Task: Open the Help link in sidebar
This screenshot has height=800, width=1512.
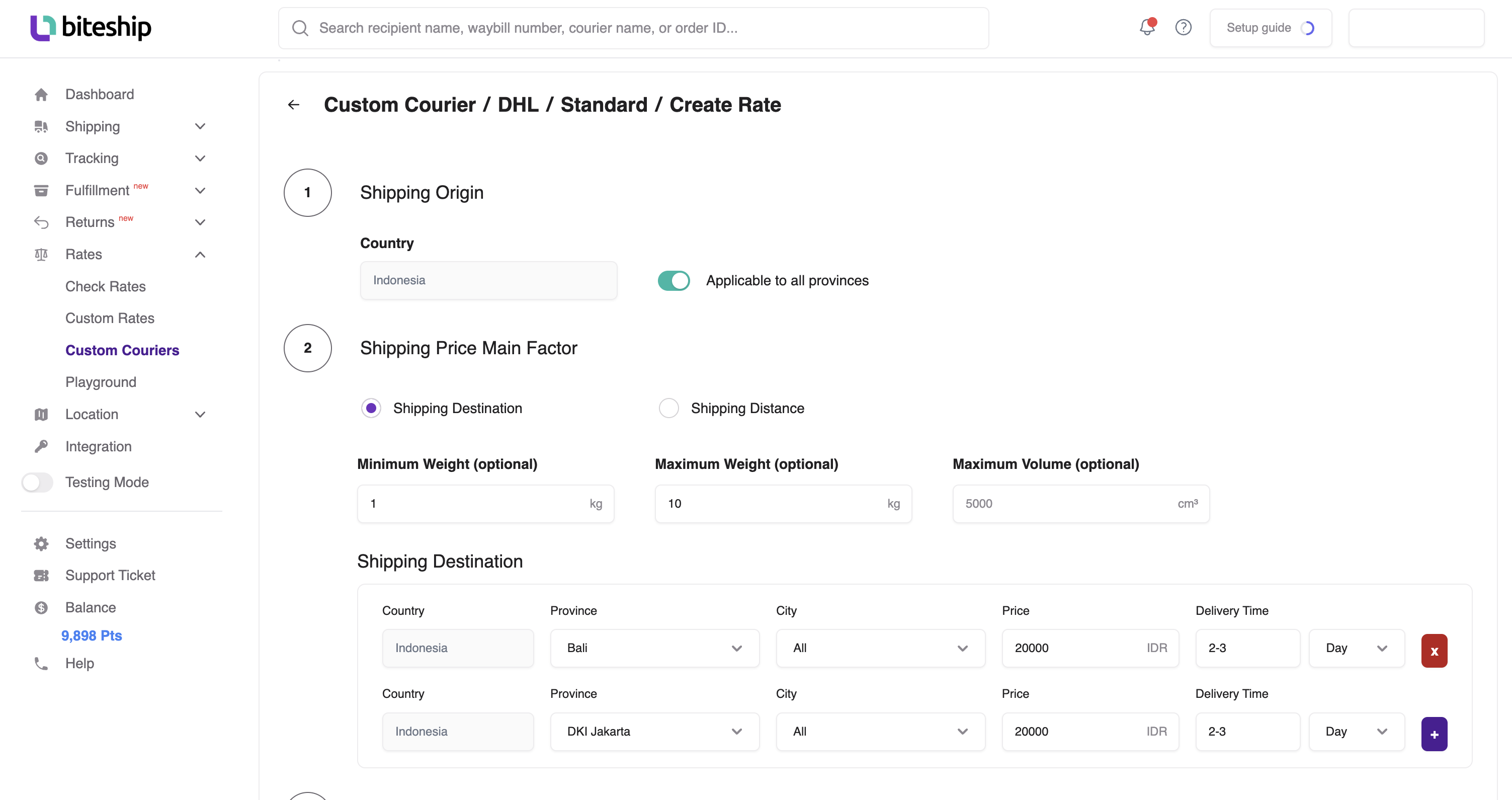Action: pos(80,663)
